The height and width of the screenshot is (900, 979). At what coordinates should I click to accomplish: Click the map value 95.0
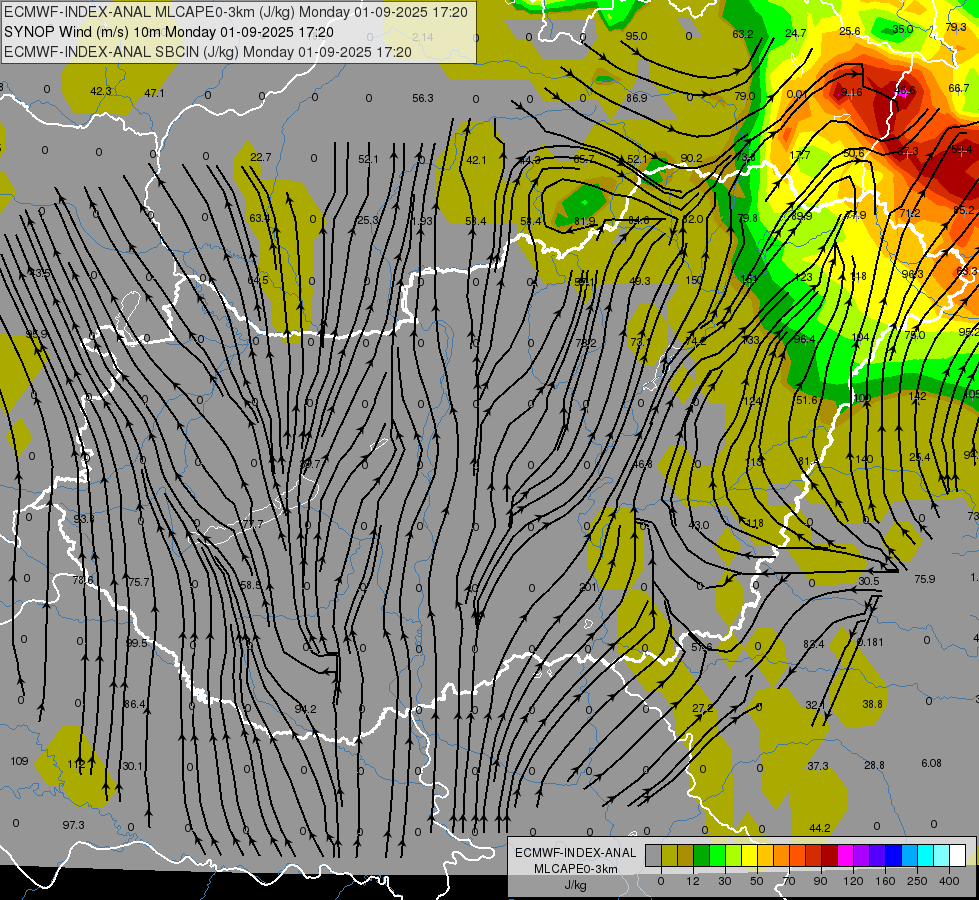click(x=636, y=36)
